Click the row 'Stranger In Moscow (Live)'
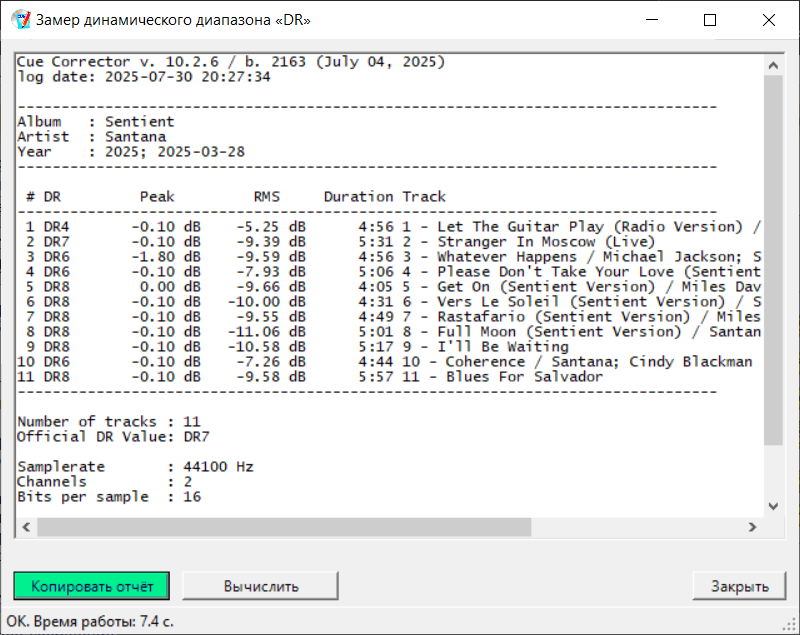Image resolution: width=800 pixels, height=635 pixels. [x=336, y=242]
